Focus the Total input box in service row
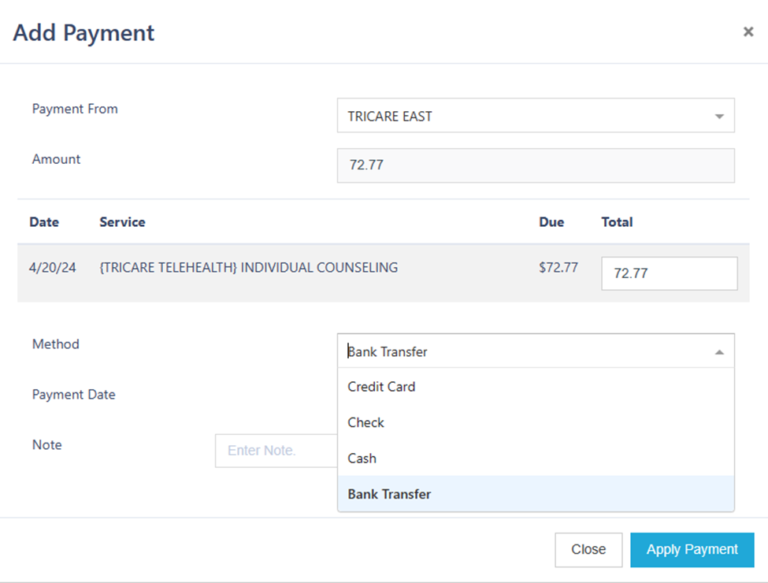 pos(668,274)
